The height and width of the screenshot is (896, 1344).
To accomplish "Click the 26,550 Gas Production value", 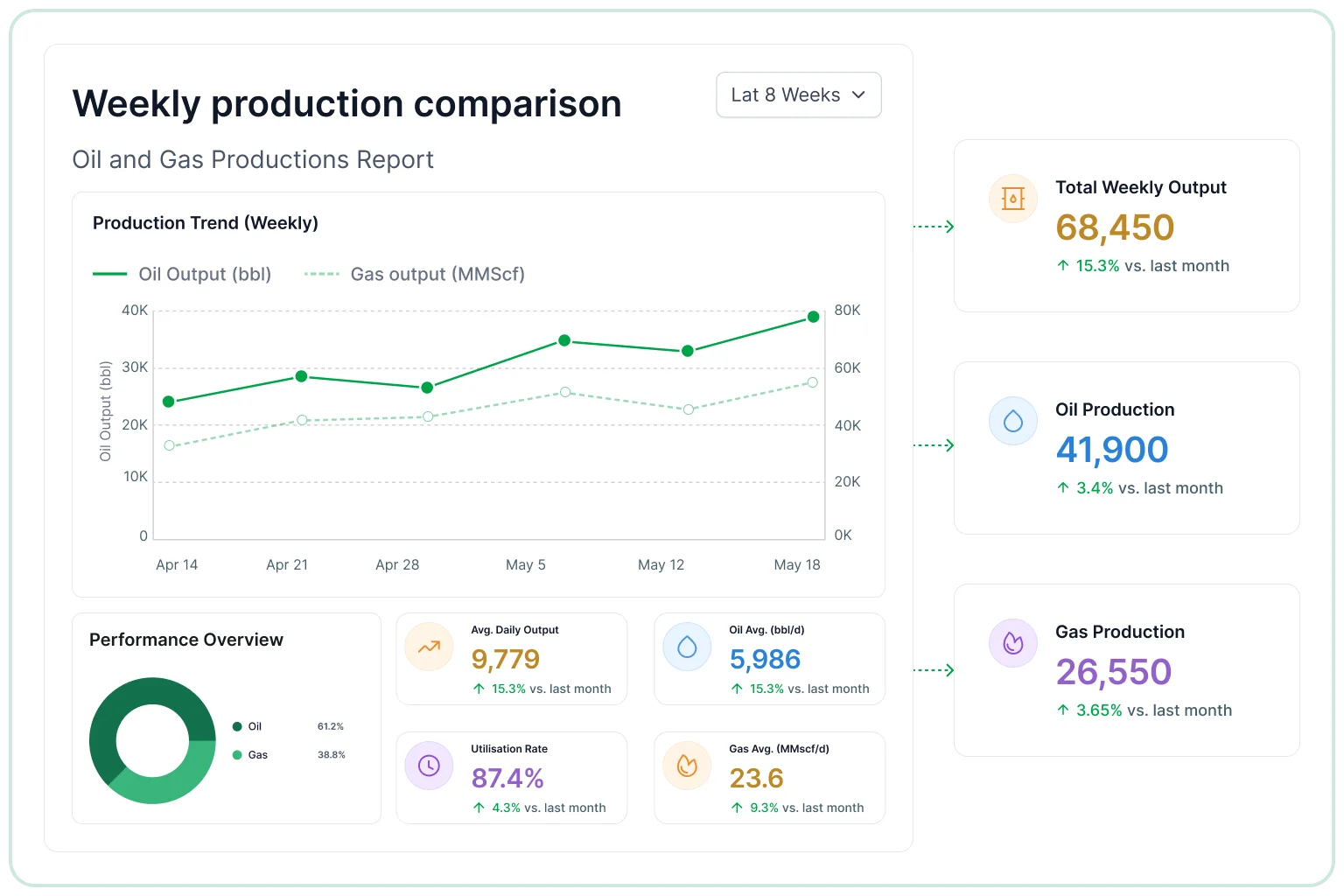I will coord(1113,672).
